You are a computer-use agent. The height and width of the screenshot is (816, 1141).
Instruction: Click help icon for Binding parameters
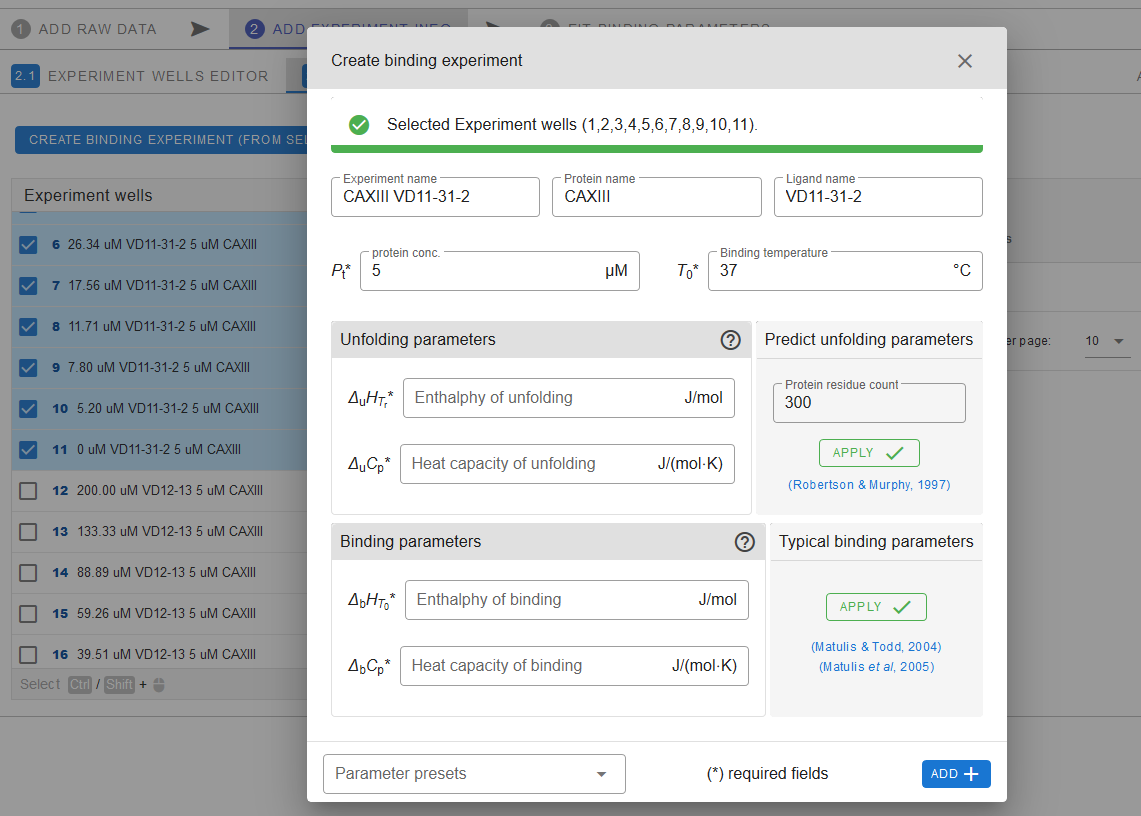744,542
